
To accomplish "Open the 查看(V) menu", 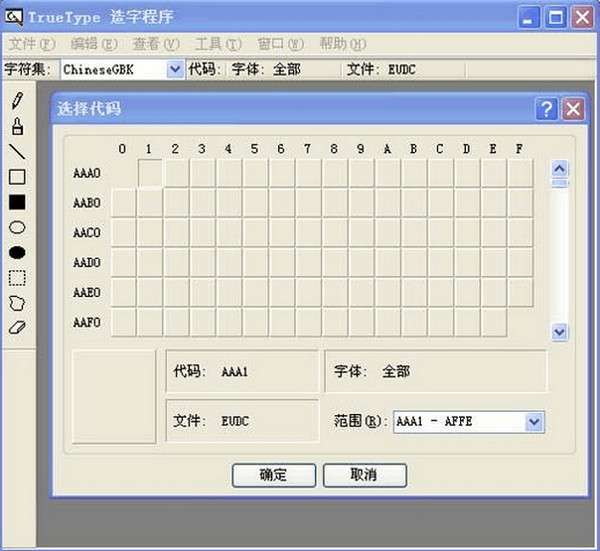I will point(156,44).
